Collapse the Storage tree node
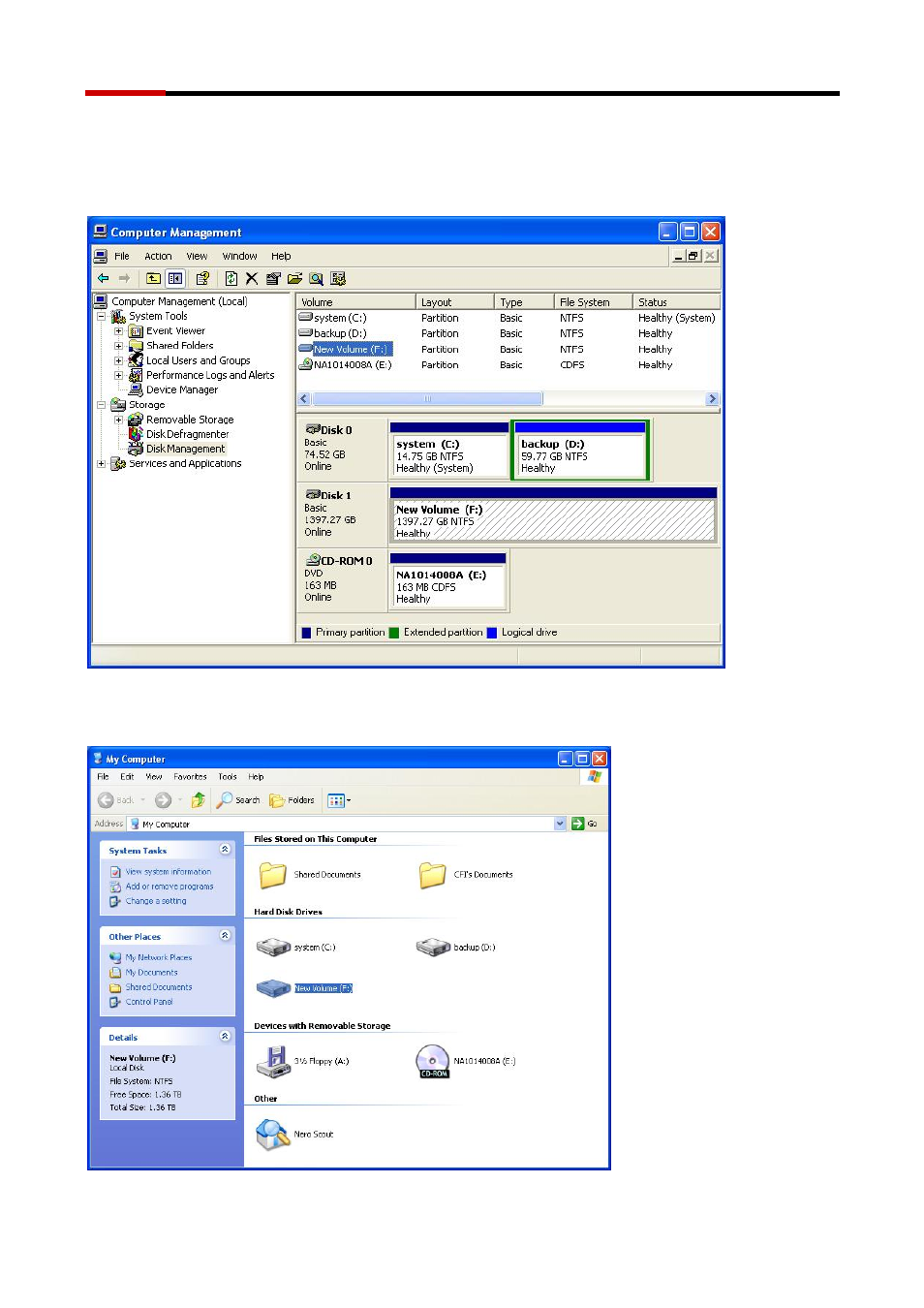Screen dimensions: 924x1308 (x=101, y=404)
